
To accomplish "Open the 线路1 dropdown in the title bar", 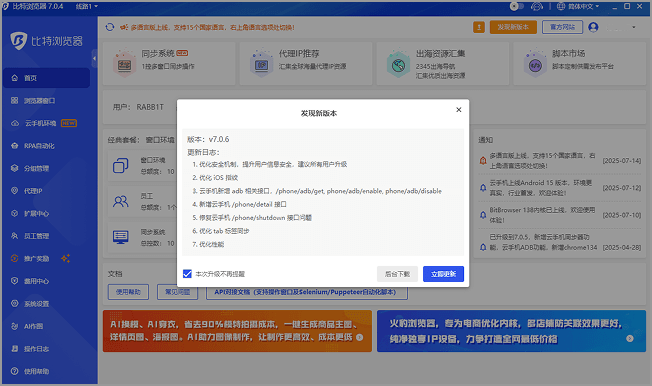I will tap(86, 6).
